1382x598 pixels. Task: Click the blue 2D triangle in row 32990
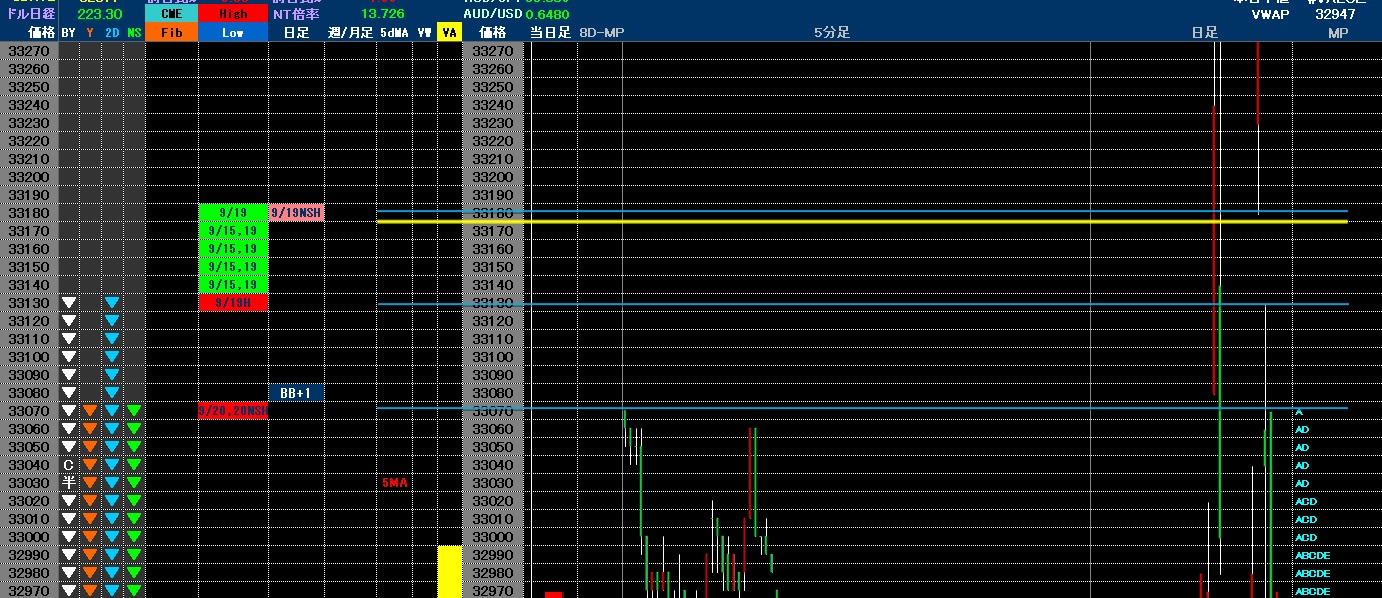coord(112,555)
